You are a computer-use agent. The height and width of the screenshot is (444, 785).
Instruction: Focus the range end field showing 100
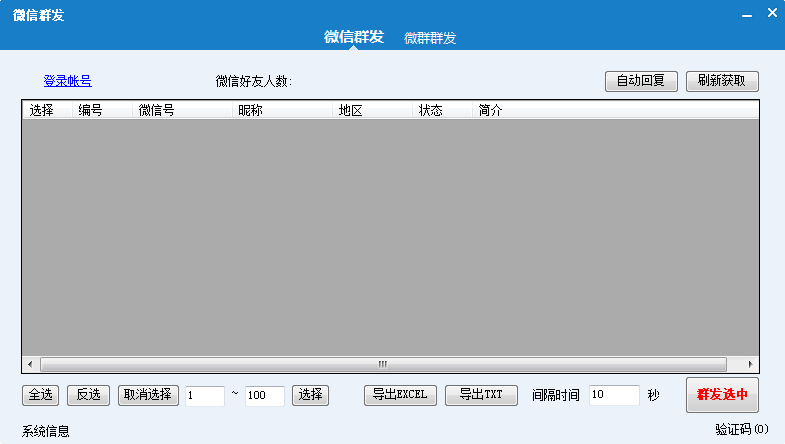(x=264, y=396)
